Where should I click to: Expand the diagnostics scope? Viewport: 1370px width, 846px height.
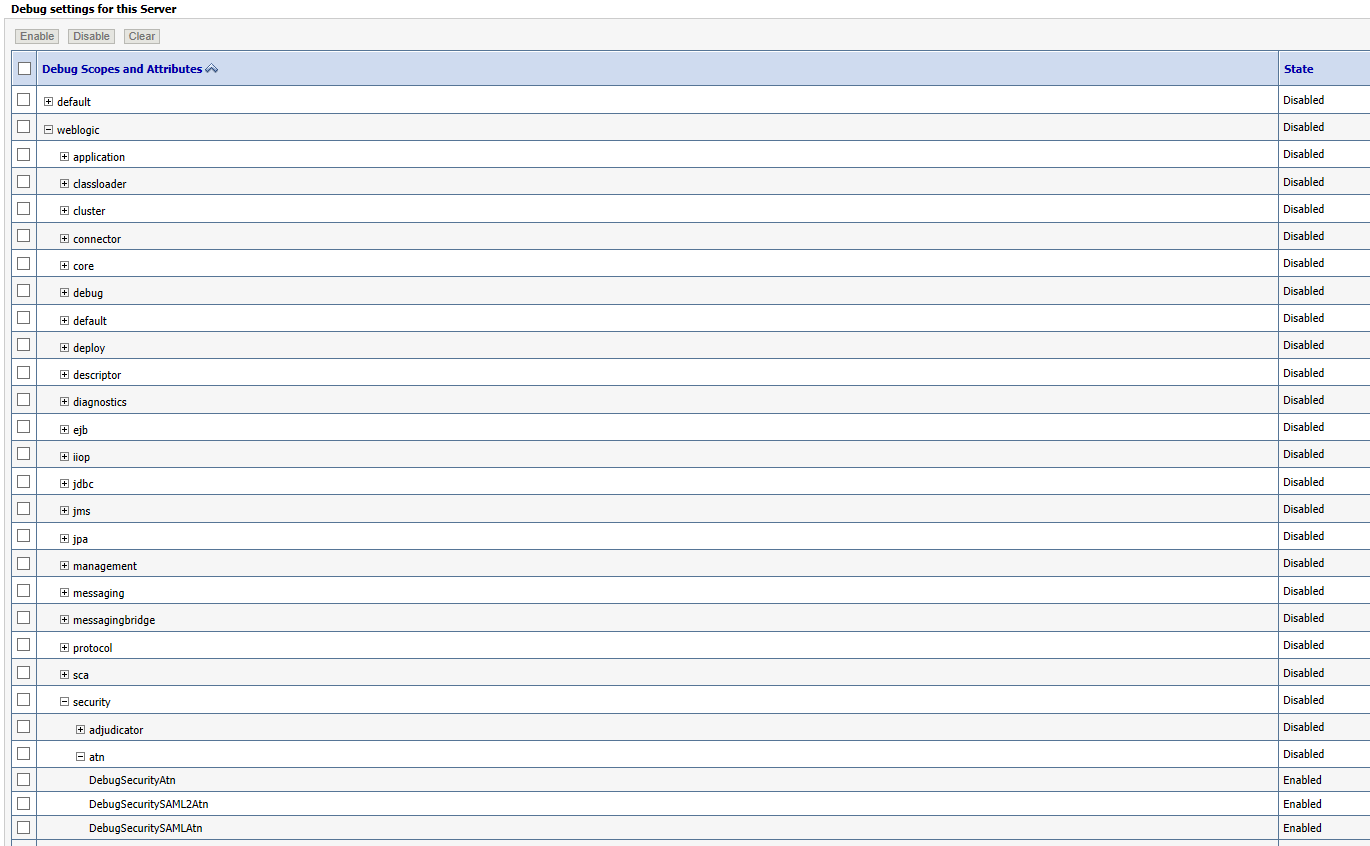point(64,402)
